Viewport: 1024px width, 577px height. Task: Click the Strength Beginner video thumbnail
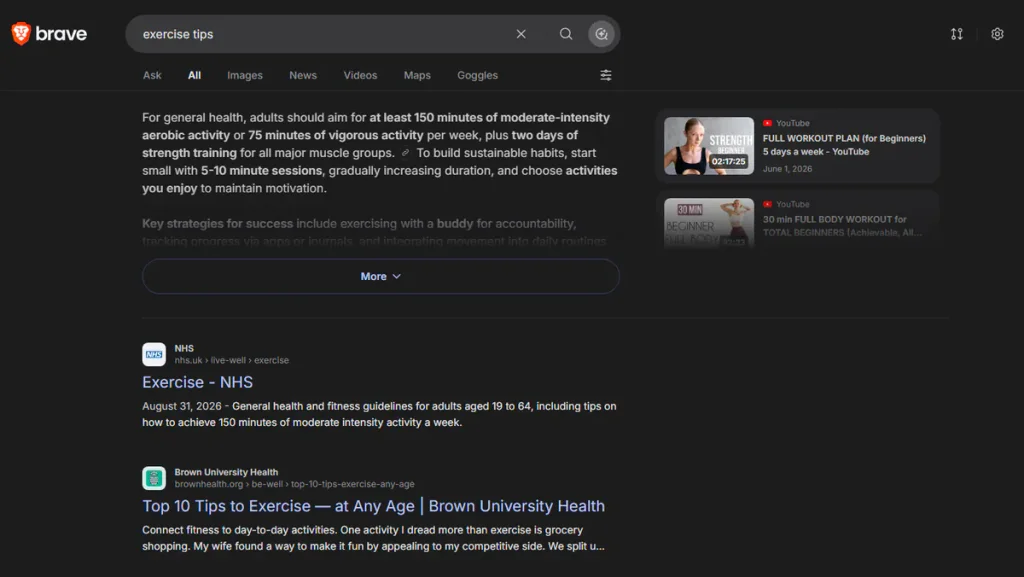pyautogui.click(x=709, y=146)
